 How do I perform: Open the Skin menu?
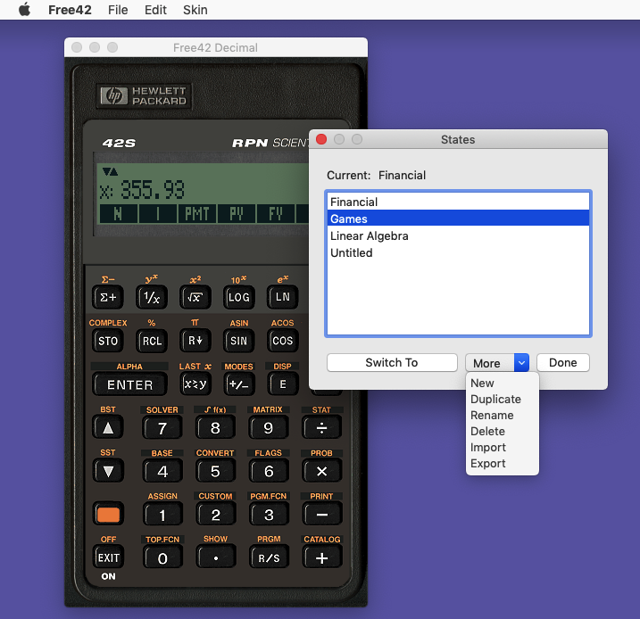pyautogui.click(x=195, y=10)
